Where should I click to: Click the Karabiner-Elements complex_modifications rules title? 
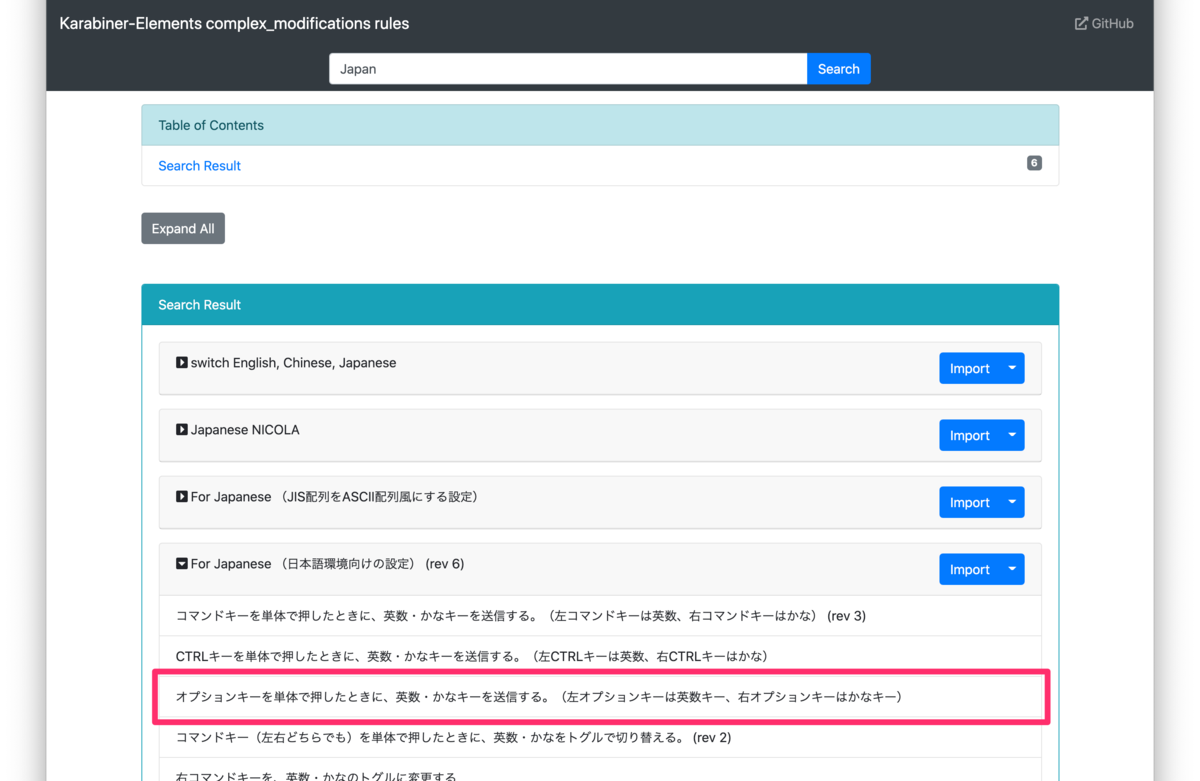[234, 23]
